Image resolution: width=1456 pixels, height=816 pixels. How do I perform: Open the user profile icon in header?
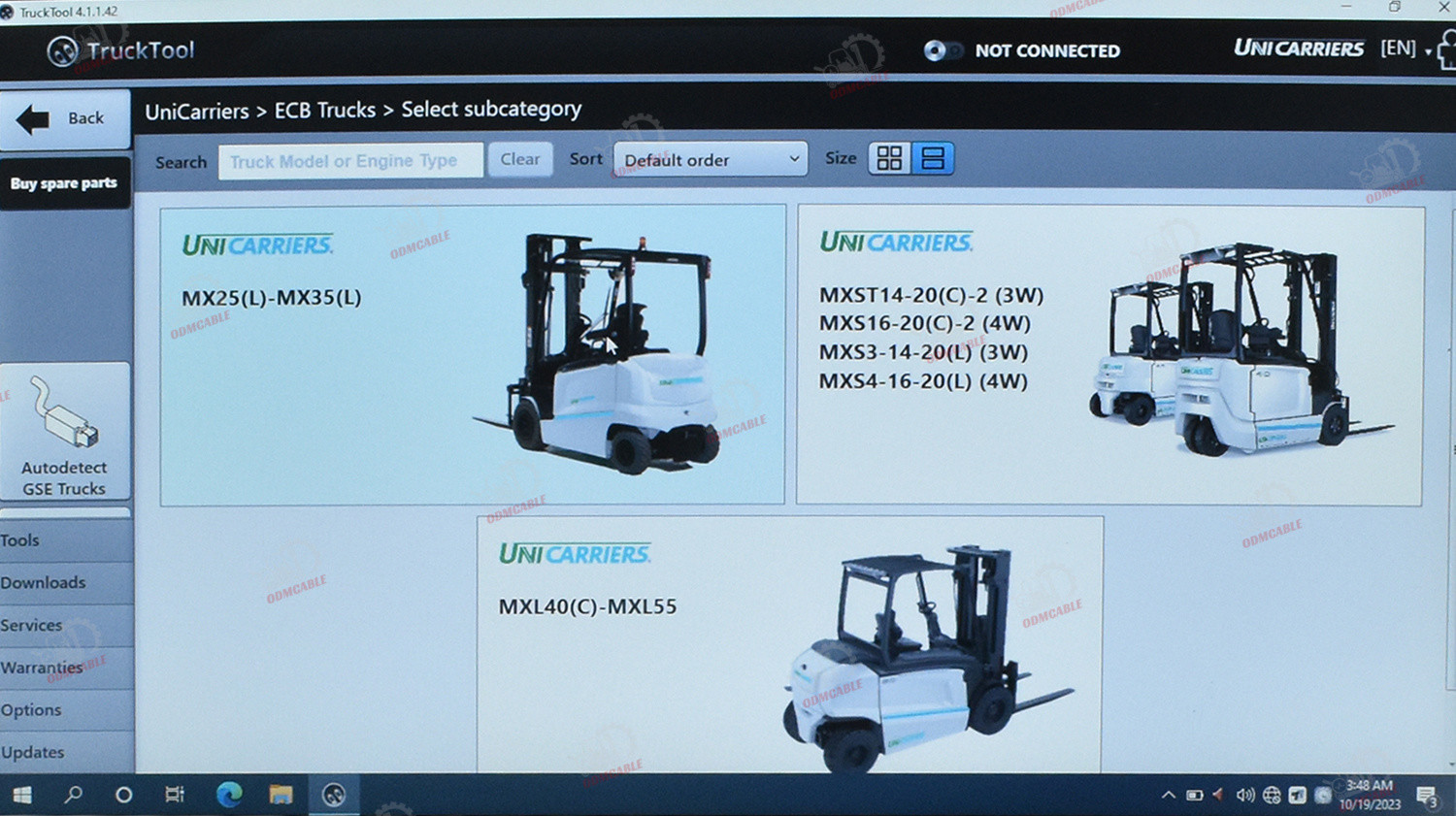pos(1446,49)
